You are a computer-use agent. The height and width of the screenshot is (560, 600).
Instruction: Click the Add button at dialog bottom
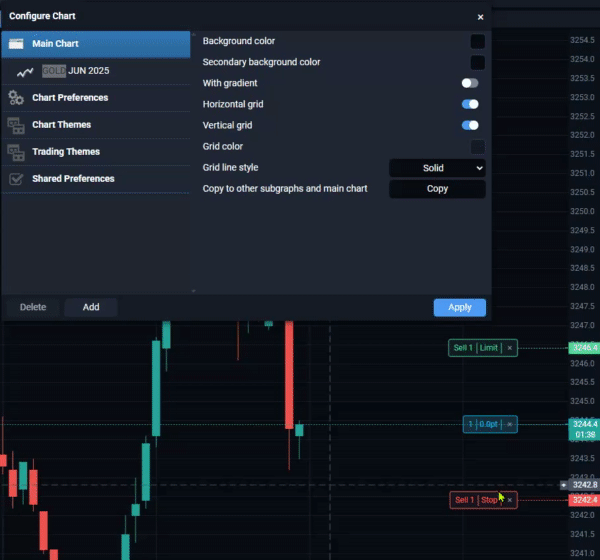pyautogui.click(x=91, y=307)
